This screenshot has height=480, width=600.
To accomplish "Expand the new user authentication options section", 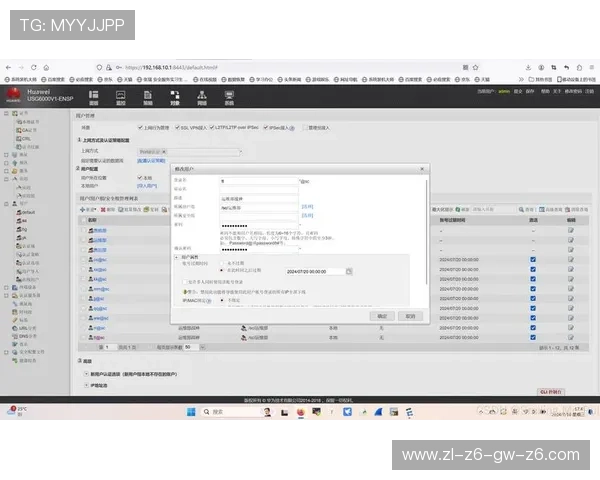I will pos(86,374).
